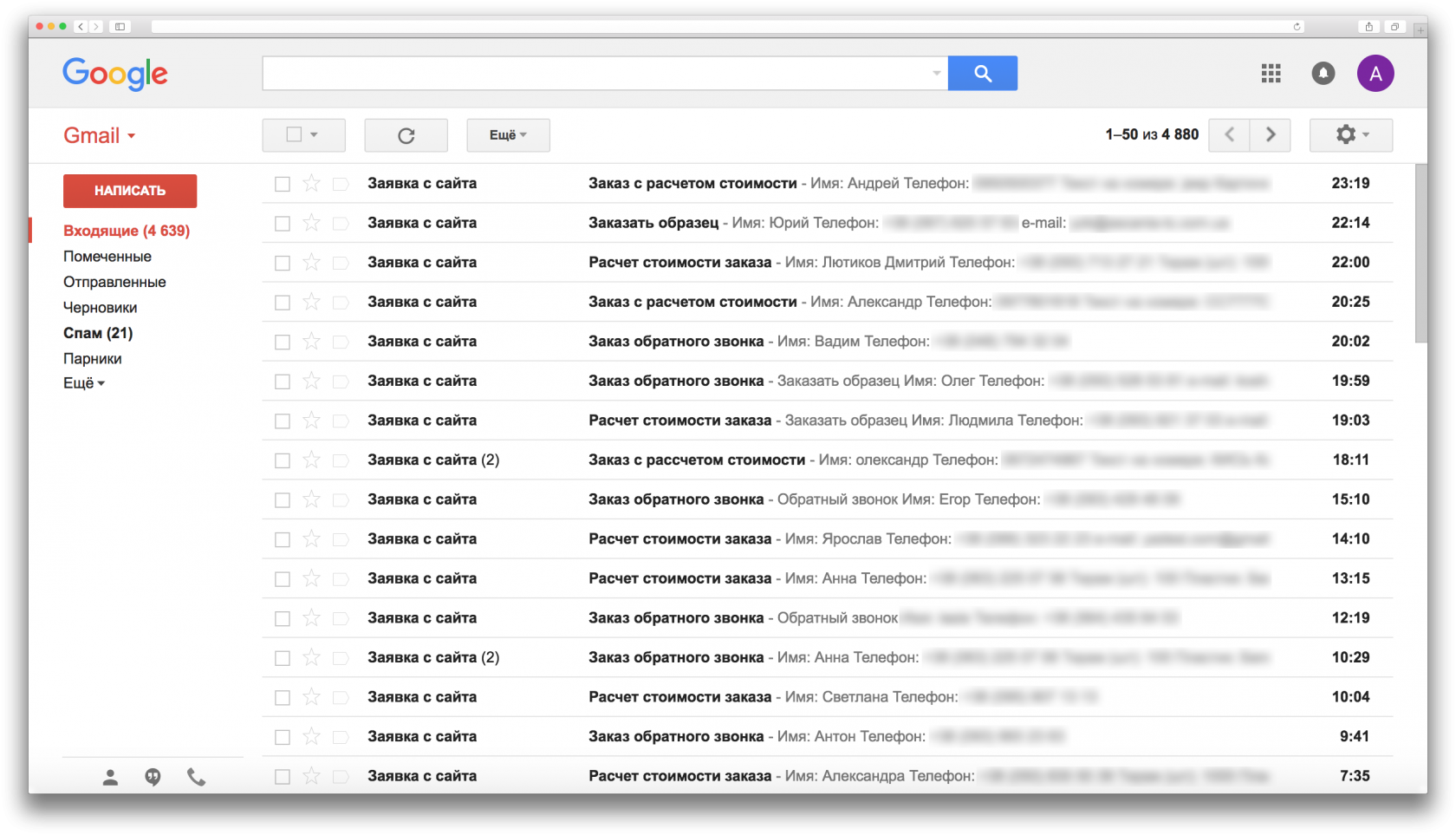Open the select-all dropdown arrow

(x=314, y=134)
